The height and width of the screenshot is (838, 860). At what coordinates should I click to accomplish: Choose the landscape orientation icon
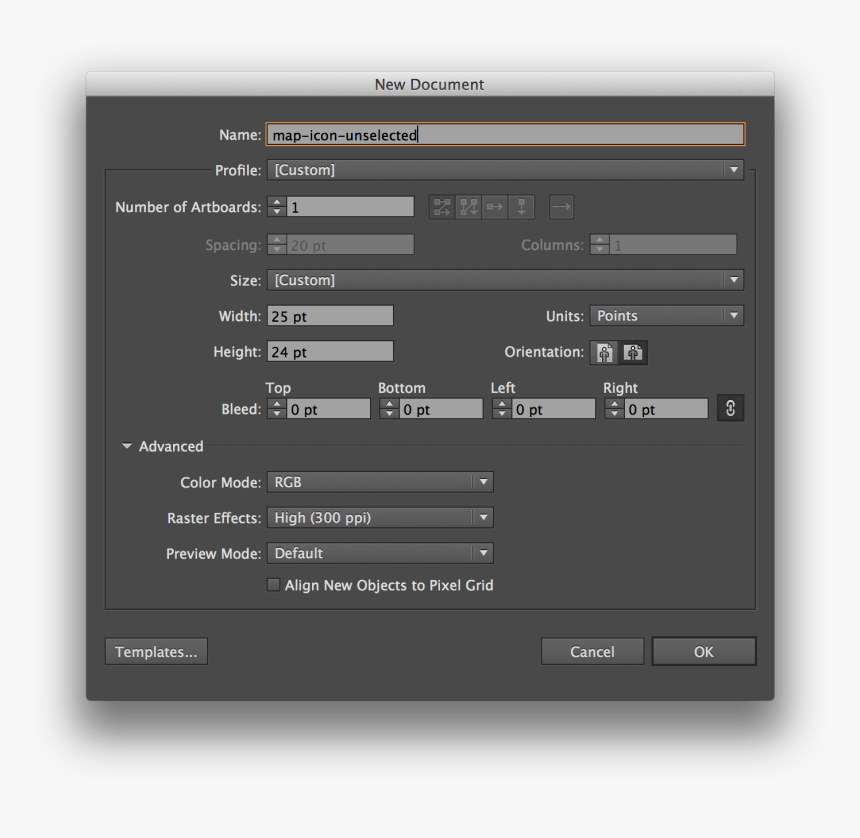pyautogui.click(x=634, y=353)
